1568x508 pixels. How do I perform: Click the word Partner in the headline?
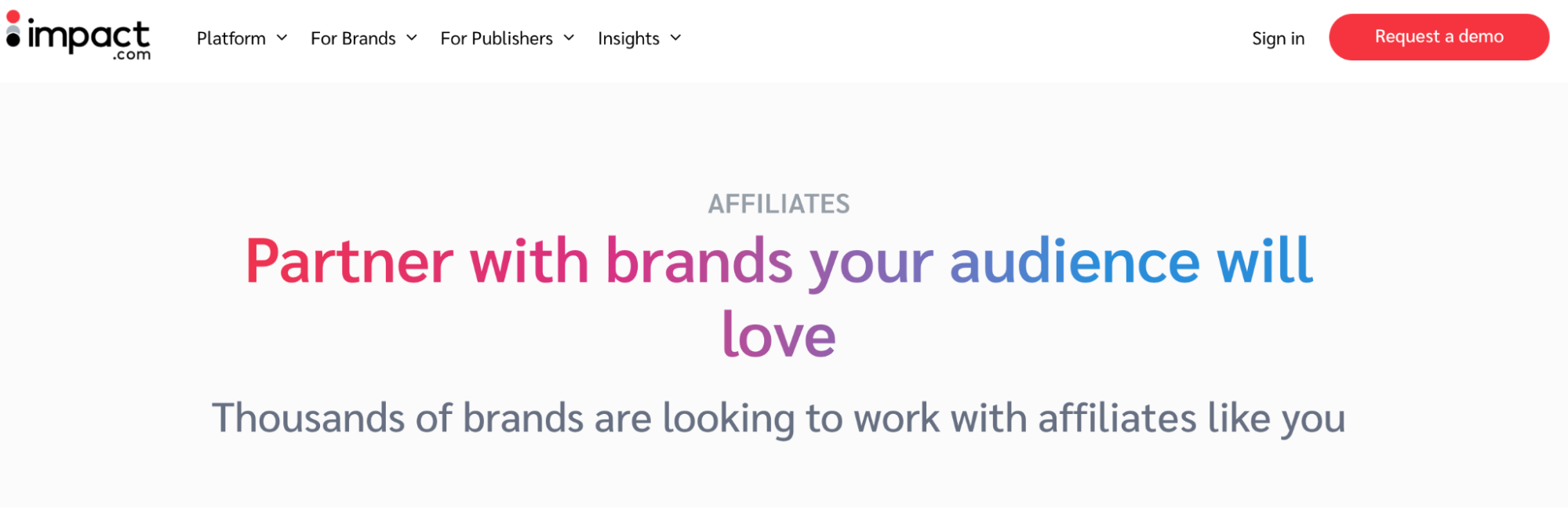point(349,261)
